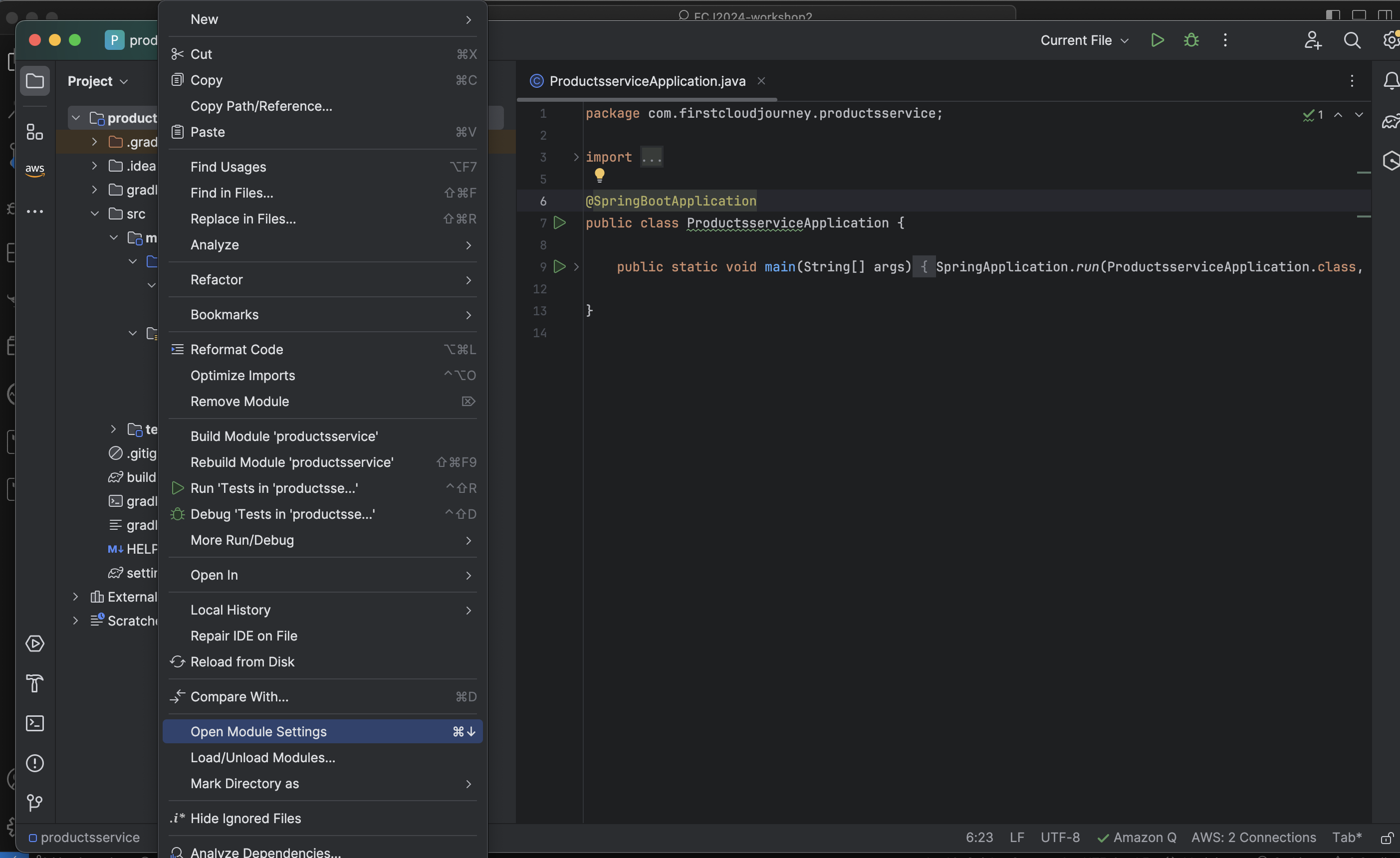
Task: Collapse the src folder
Action: coord(94,214)
